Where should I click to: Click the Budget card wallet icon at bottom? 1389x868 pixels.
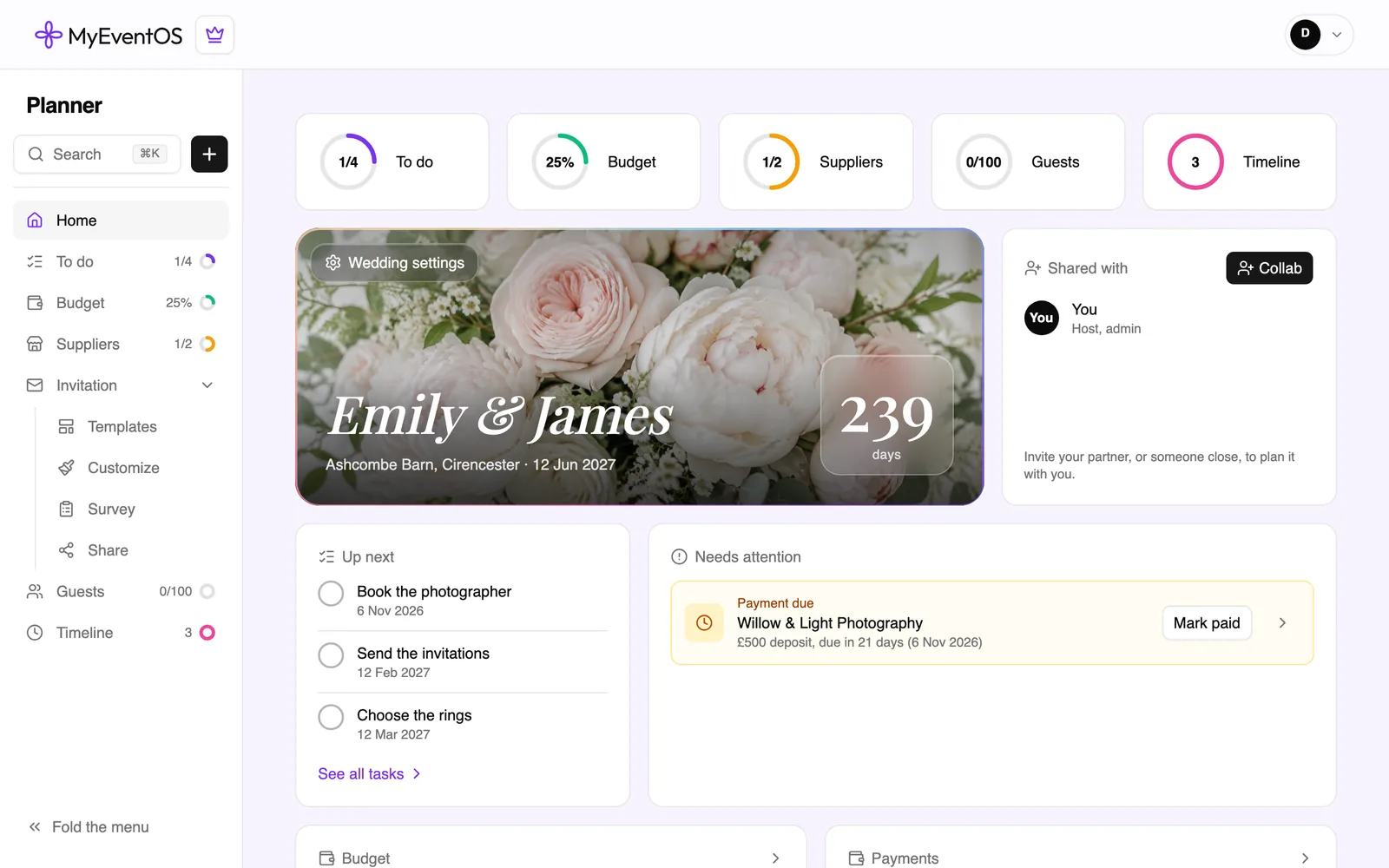click(326, 858)
